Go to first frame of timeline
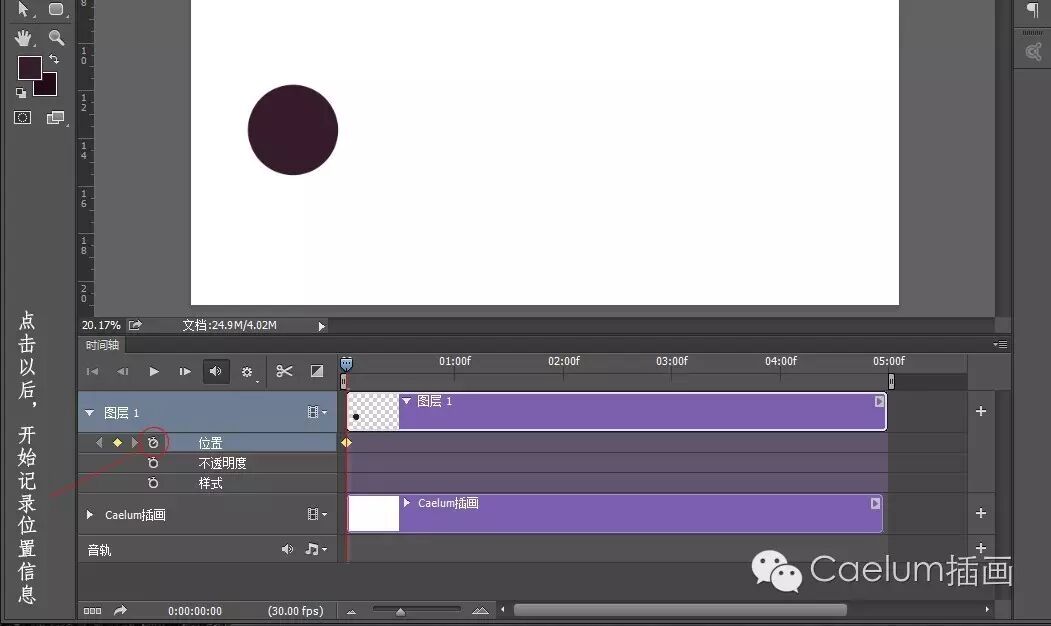The image size is (1051, 626). pos(92,371)
